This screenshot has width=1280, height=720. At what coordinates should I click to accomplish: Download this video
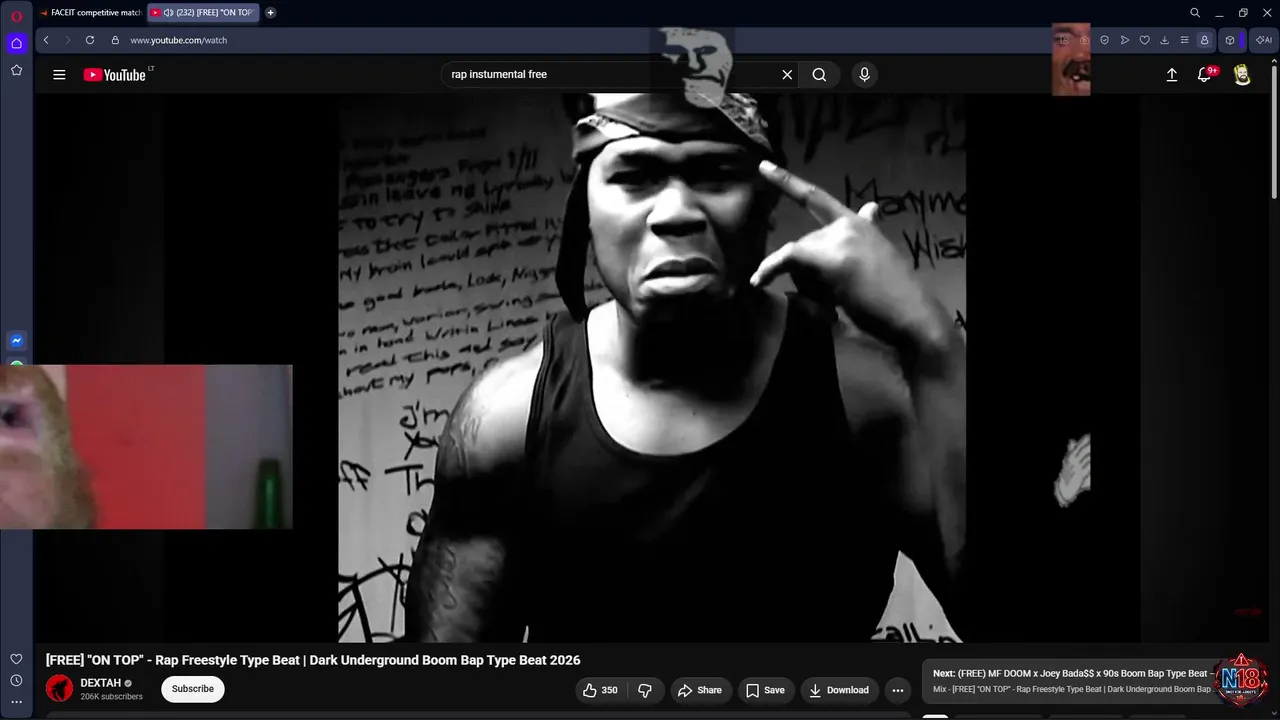(x=839, y=690)
